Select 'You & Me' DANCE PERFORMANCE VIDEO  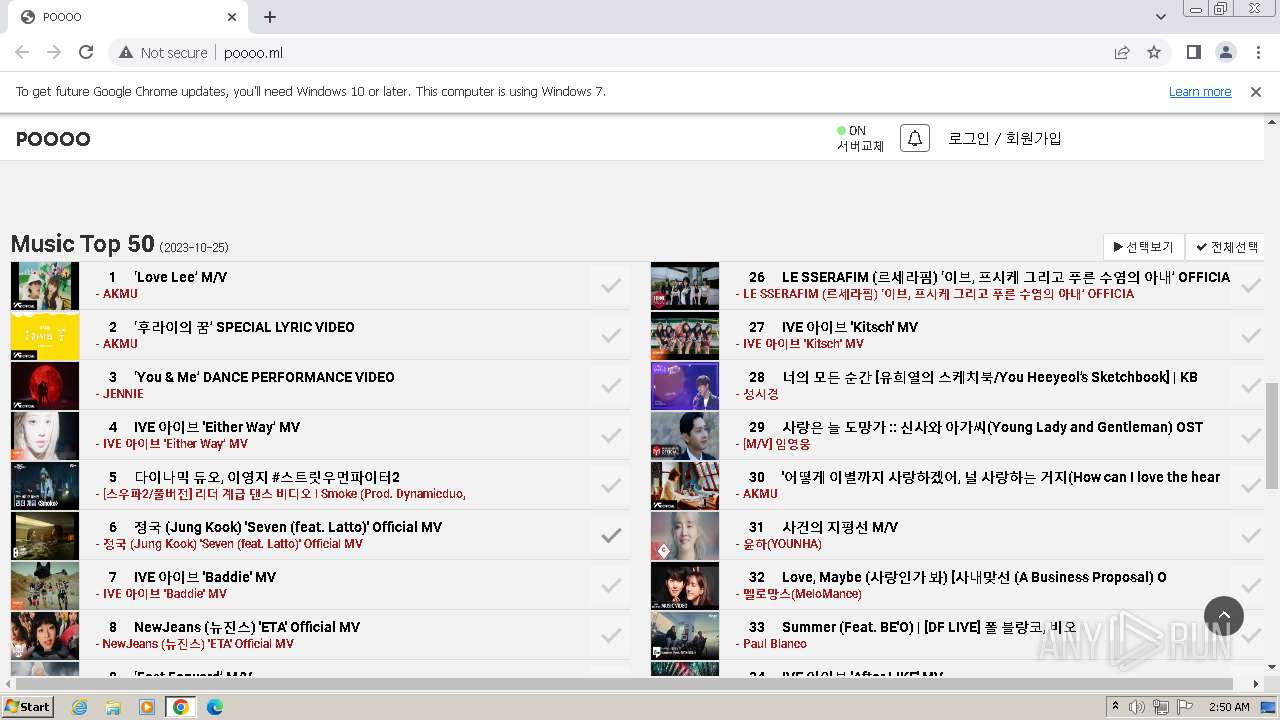click(264, 377)
